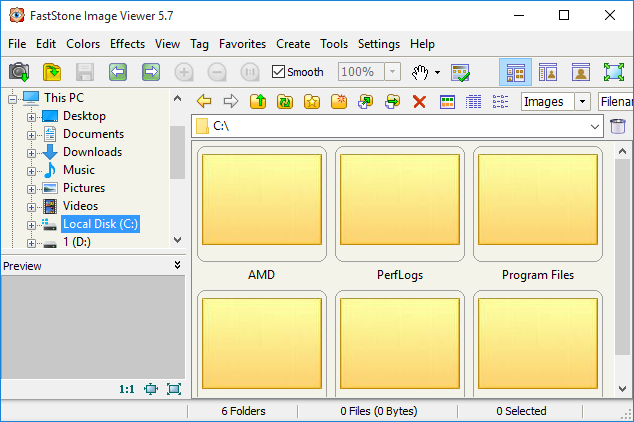Click the preview best fit icon

point(151,389)
